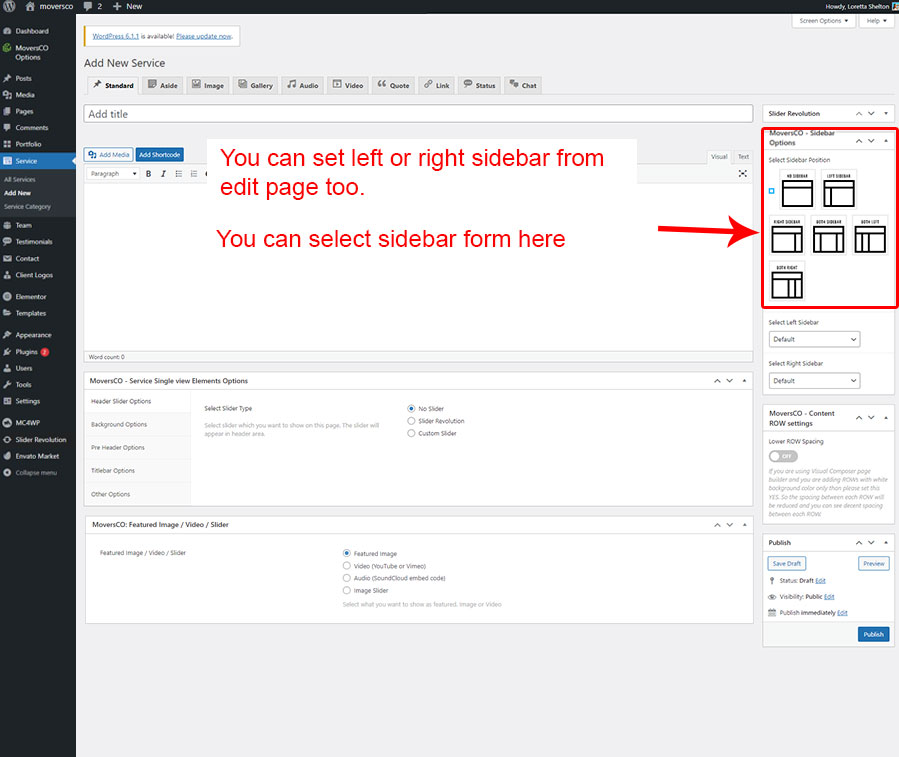Open the Select Left Sidebar dropdown
The height and width of the screenshot is (757, 899).
tap(814, 340)
